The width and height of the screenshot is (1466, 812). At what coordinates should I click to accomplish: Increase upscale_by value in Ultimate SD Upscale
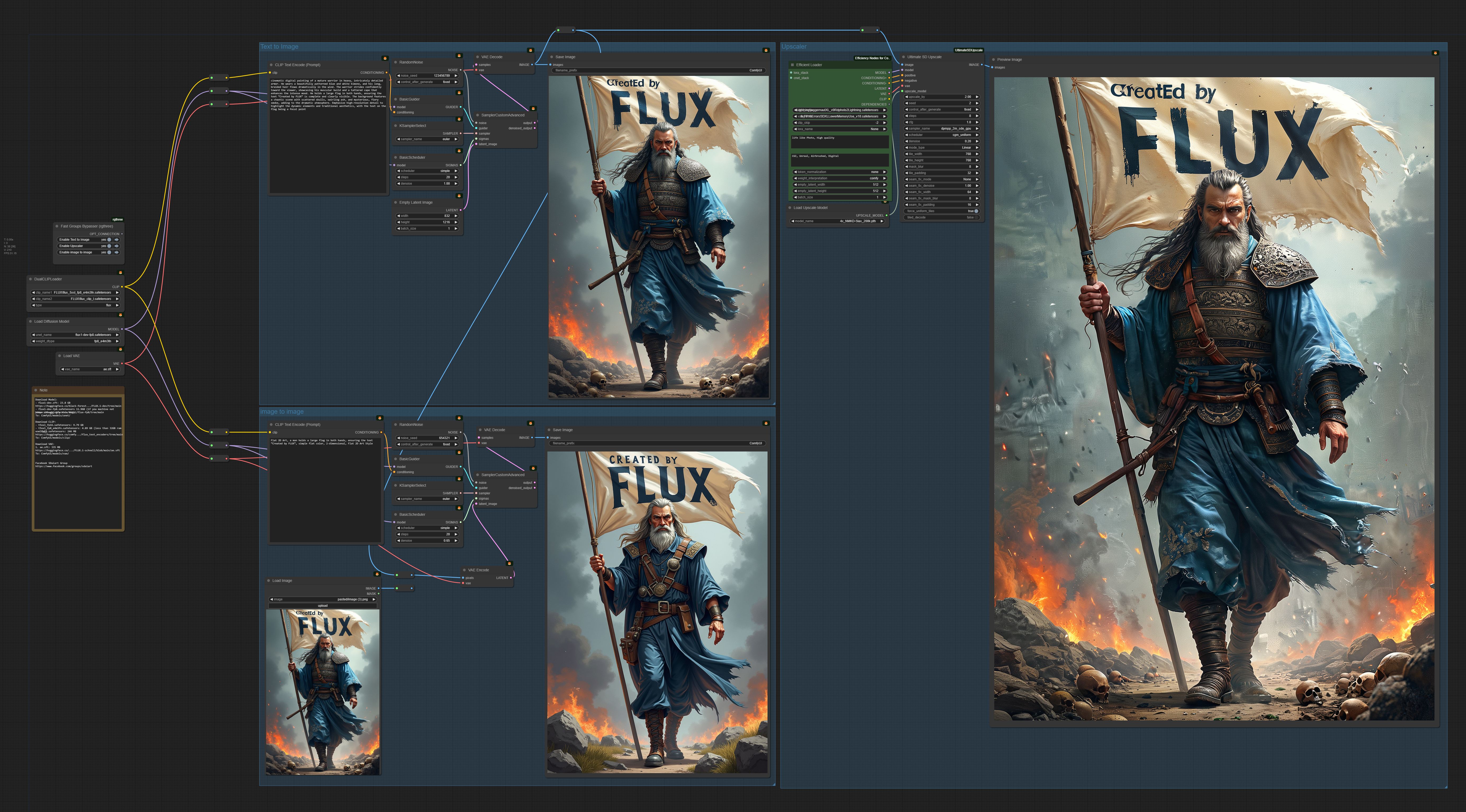977,97
